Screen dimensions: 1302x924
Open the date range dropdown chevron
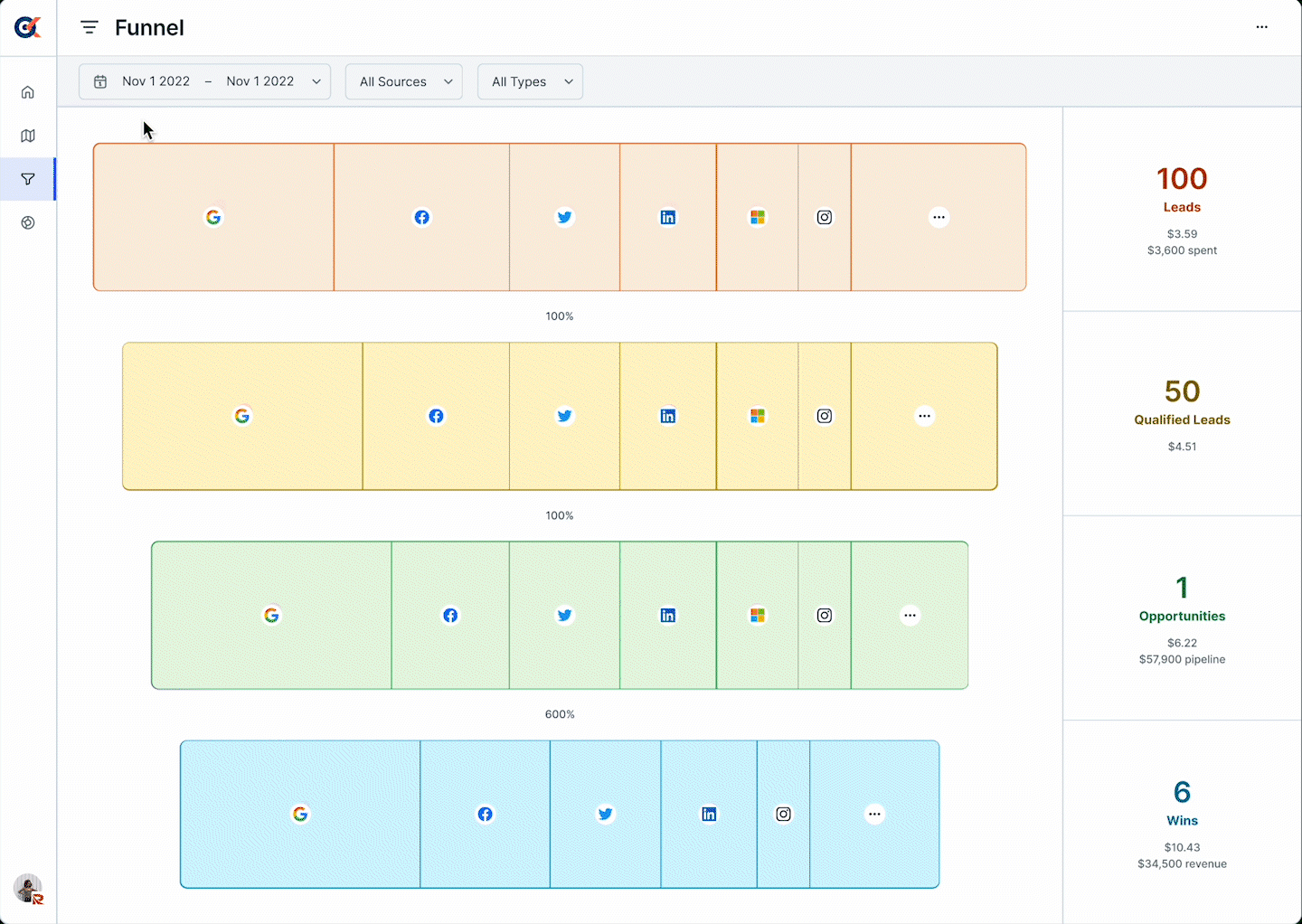coord(316,81)
